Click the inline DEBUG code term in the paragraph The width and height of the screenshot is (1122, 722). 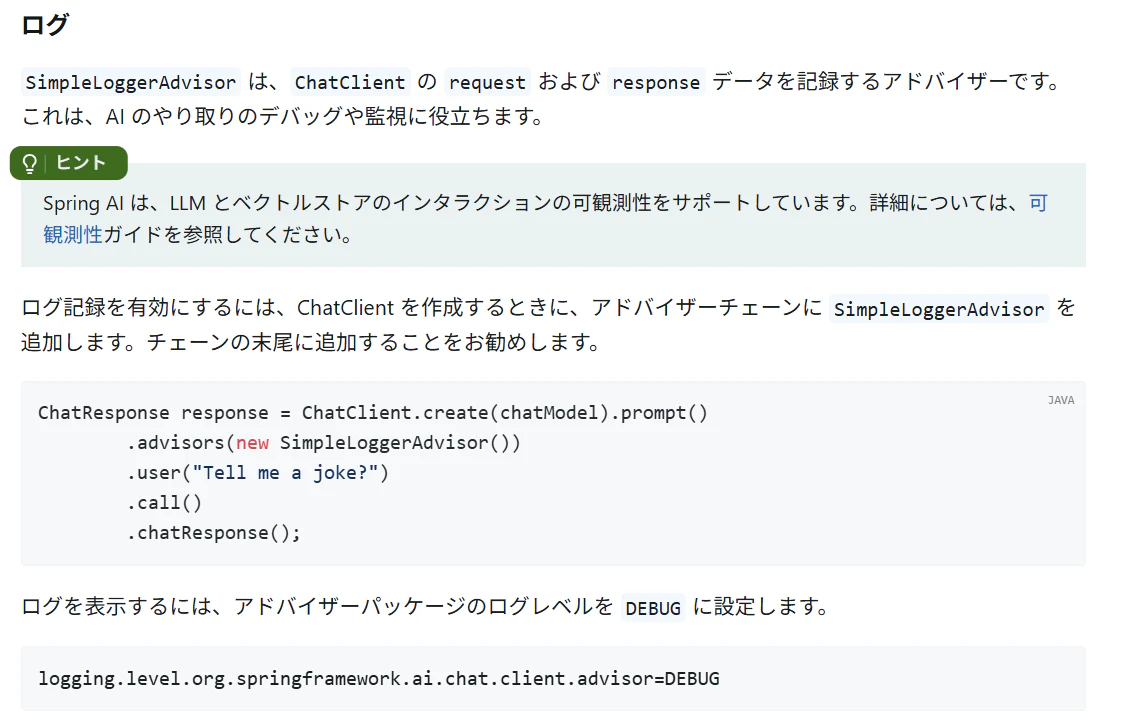coord(653,608)
